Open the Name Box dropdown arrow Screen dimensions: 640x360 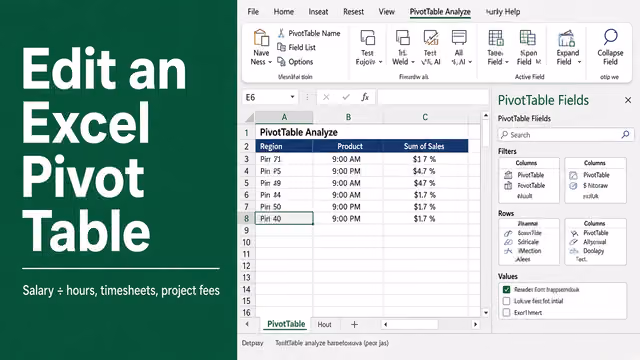coord(292,97)
